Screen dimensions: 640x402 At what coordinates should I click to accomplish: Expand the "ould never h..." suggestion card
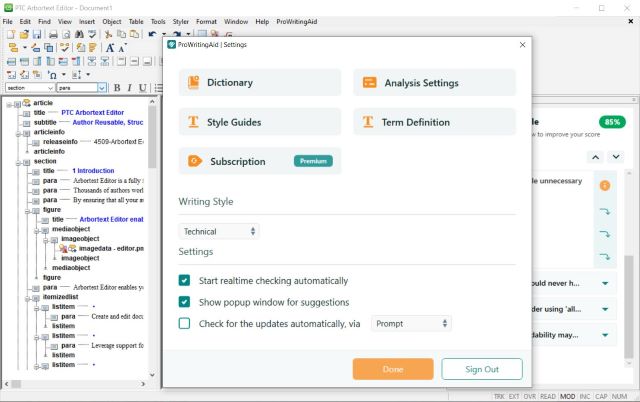click(x=605, y=283)
